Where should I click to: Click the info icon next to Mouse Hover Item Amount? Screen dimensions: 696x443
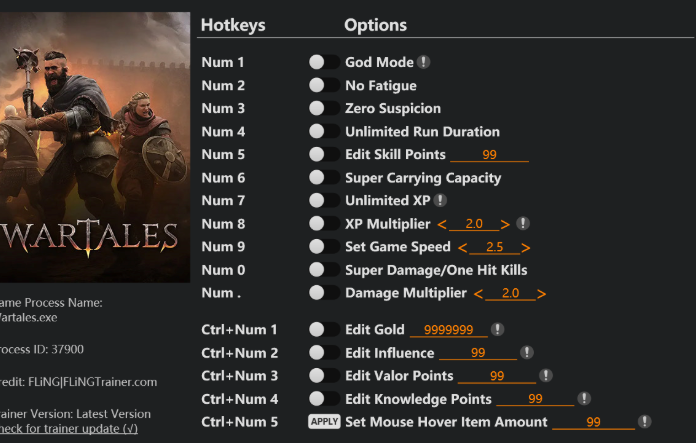(x=644, y=421)
